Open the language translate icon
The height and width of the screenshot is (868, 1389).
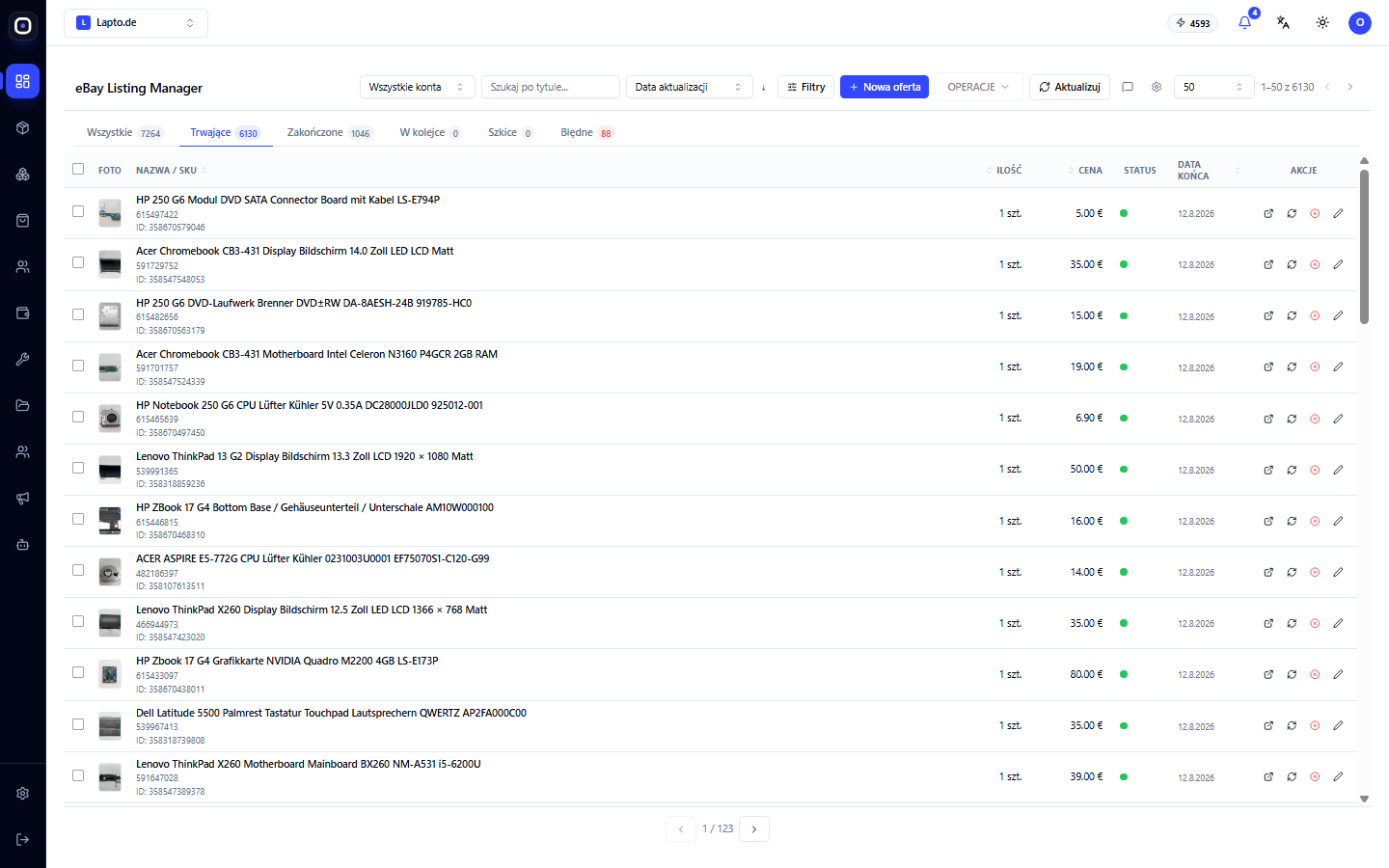(x=1283, y=23)
